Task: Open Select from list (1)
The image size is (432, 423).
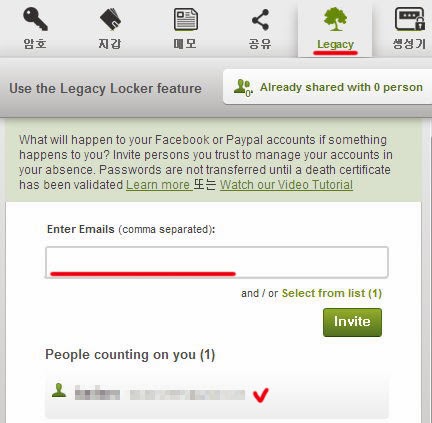Action: click(x=332, y=293)
